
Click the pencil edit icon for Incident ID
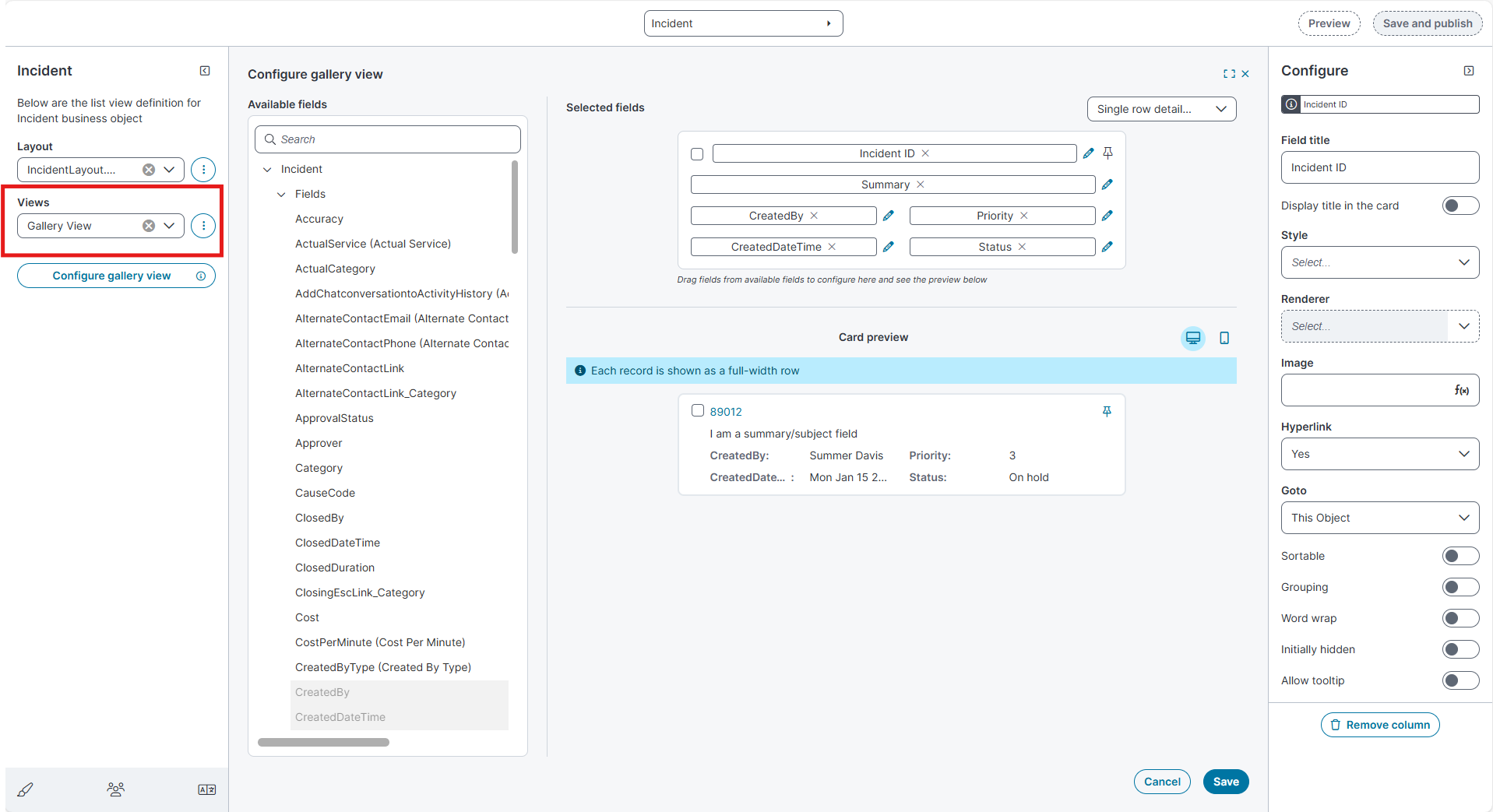(x=1088, y=153)
